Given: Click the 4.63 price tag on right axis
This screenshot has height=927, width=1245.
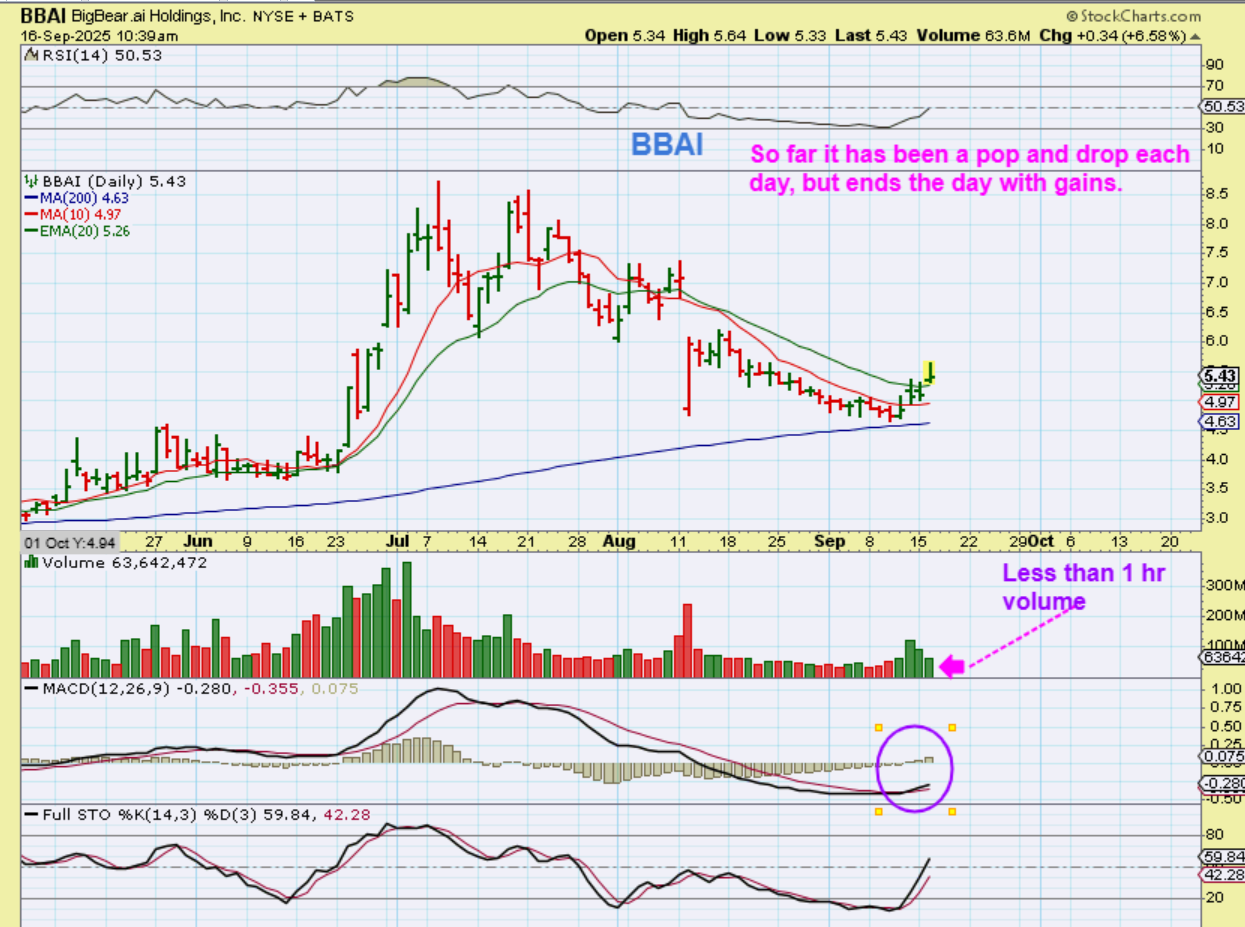Looking at the screenshot, I should pos(1221,422).
